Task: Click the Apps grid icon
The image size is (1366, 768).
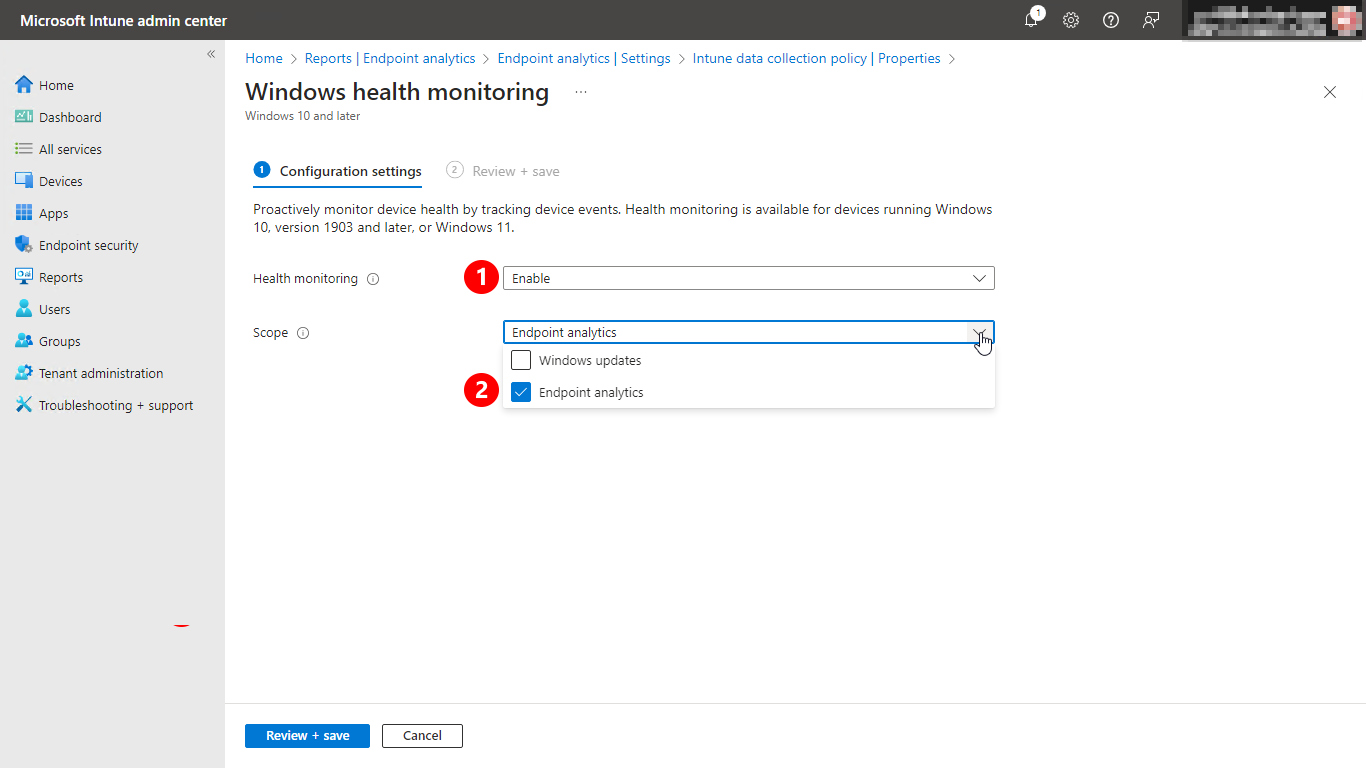Action: coord(24,213)
